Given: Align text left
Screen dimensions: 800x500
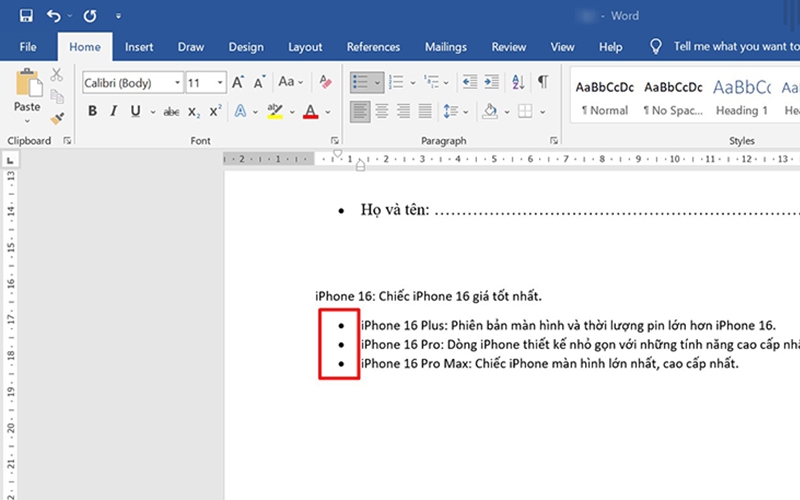Looking at the screenshot, I should point(360,111).
